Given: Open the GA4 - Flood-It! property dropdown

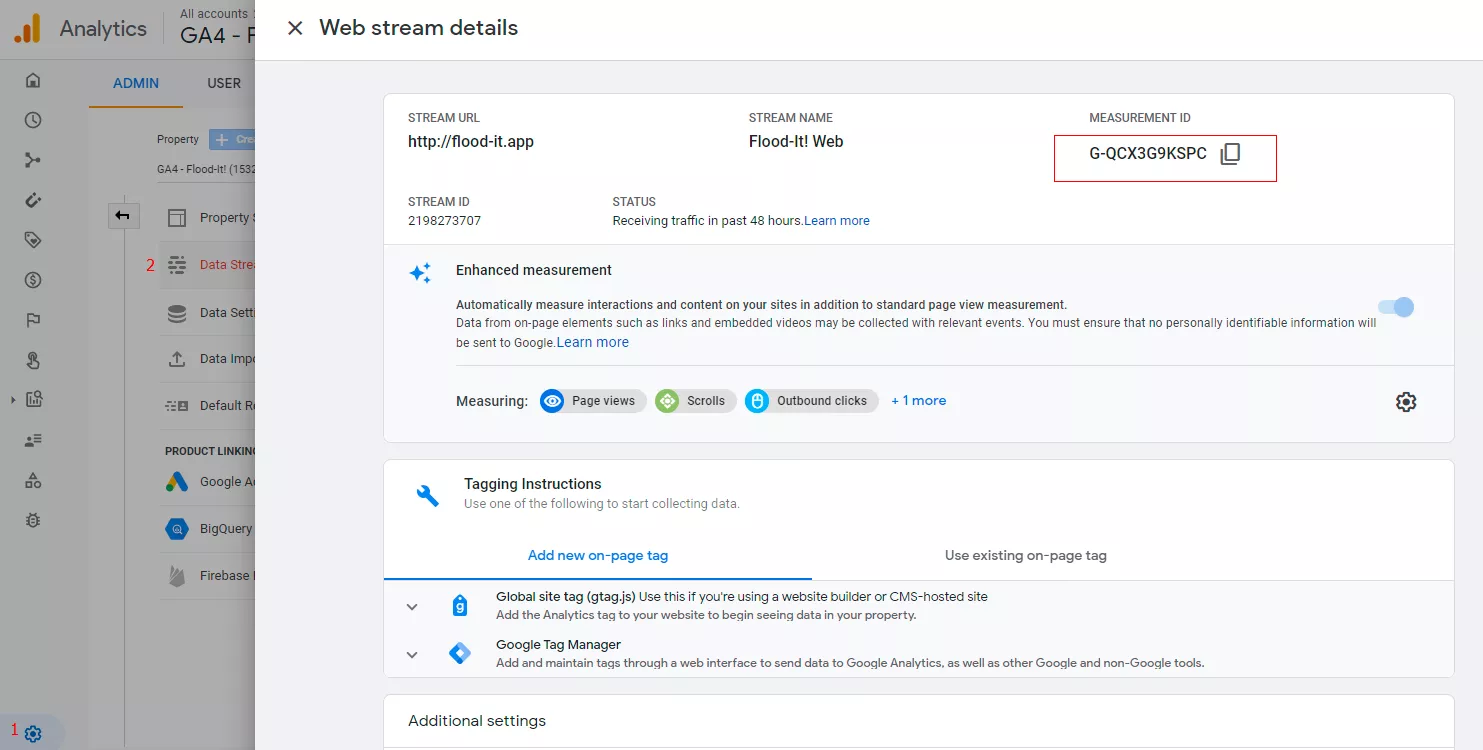Looking at the screenshot, I should coord(206,169).
